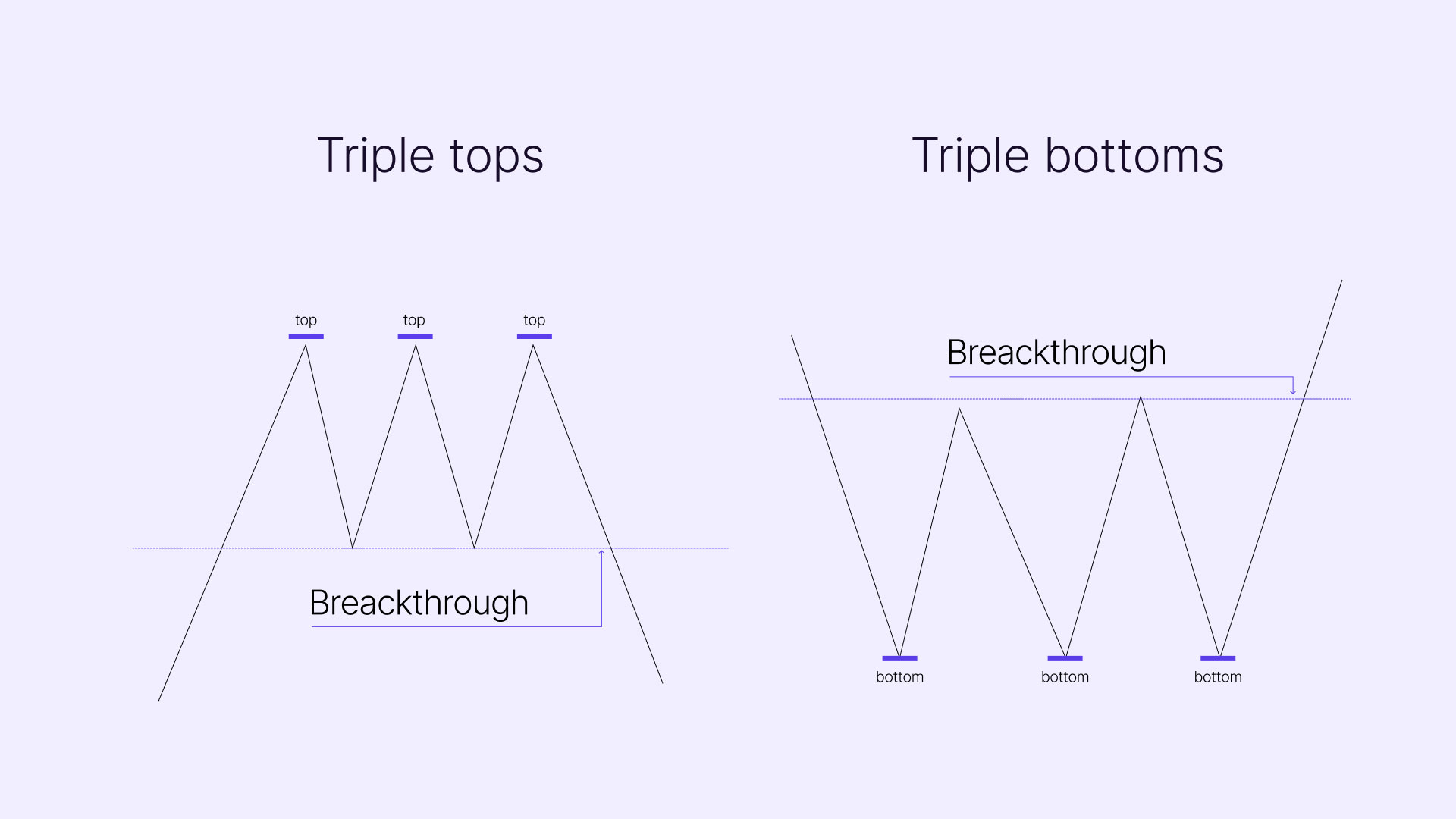Click the dashed resistance line in triple bottoms chart
The height and width of the screenshot is (819, 1456).
(x=872, y=398)
